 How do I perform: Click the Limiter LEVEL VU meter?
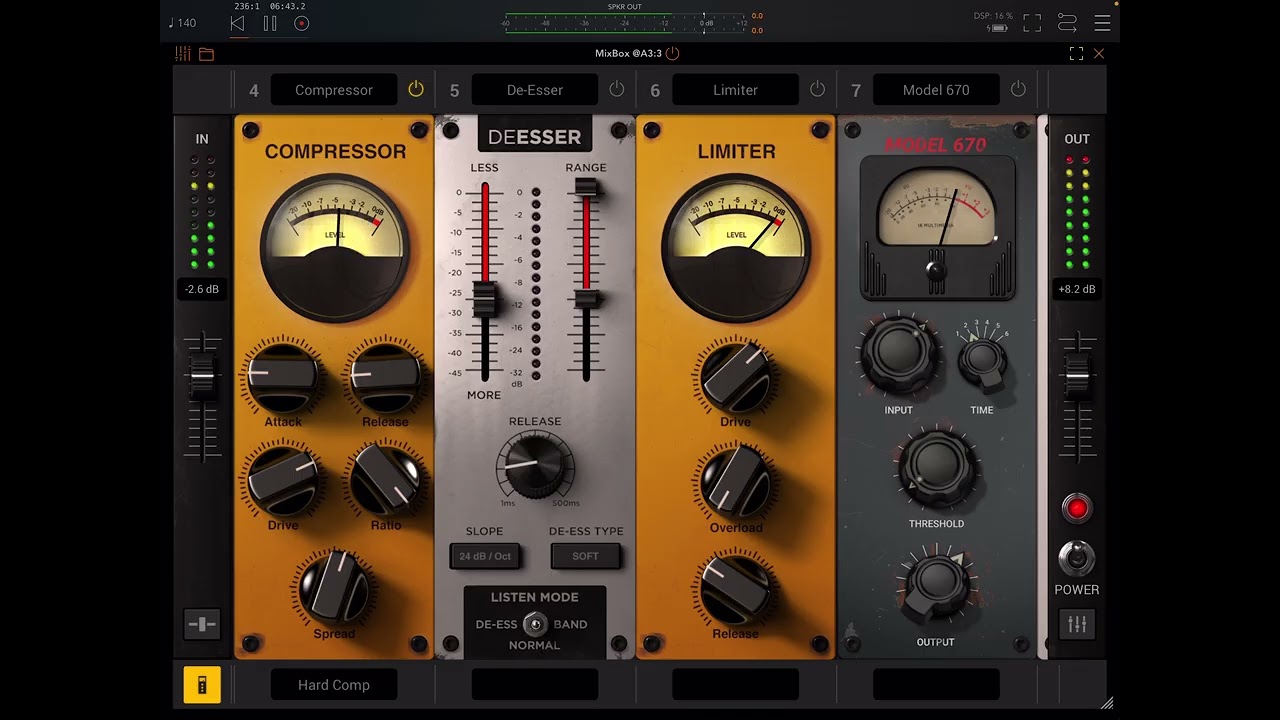736,247
